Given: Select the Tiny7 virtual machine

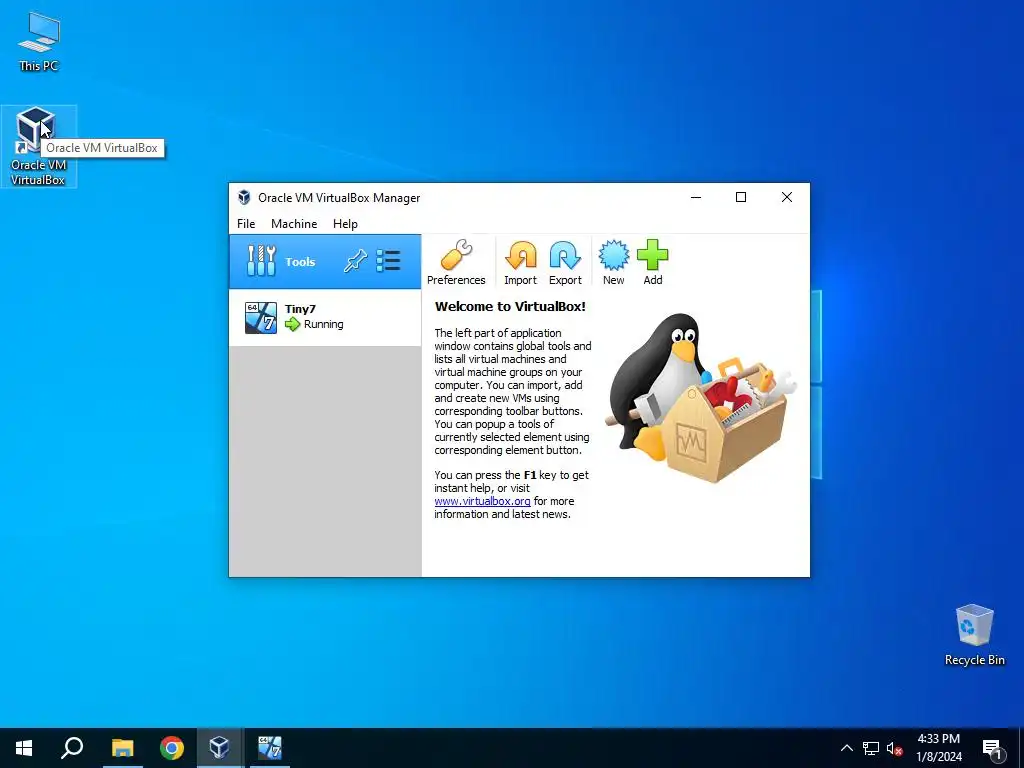Looking at the screenshot, I should click(x=325, y=317).
